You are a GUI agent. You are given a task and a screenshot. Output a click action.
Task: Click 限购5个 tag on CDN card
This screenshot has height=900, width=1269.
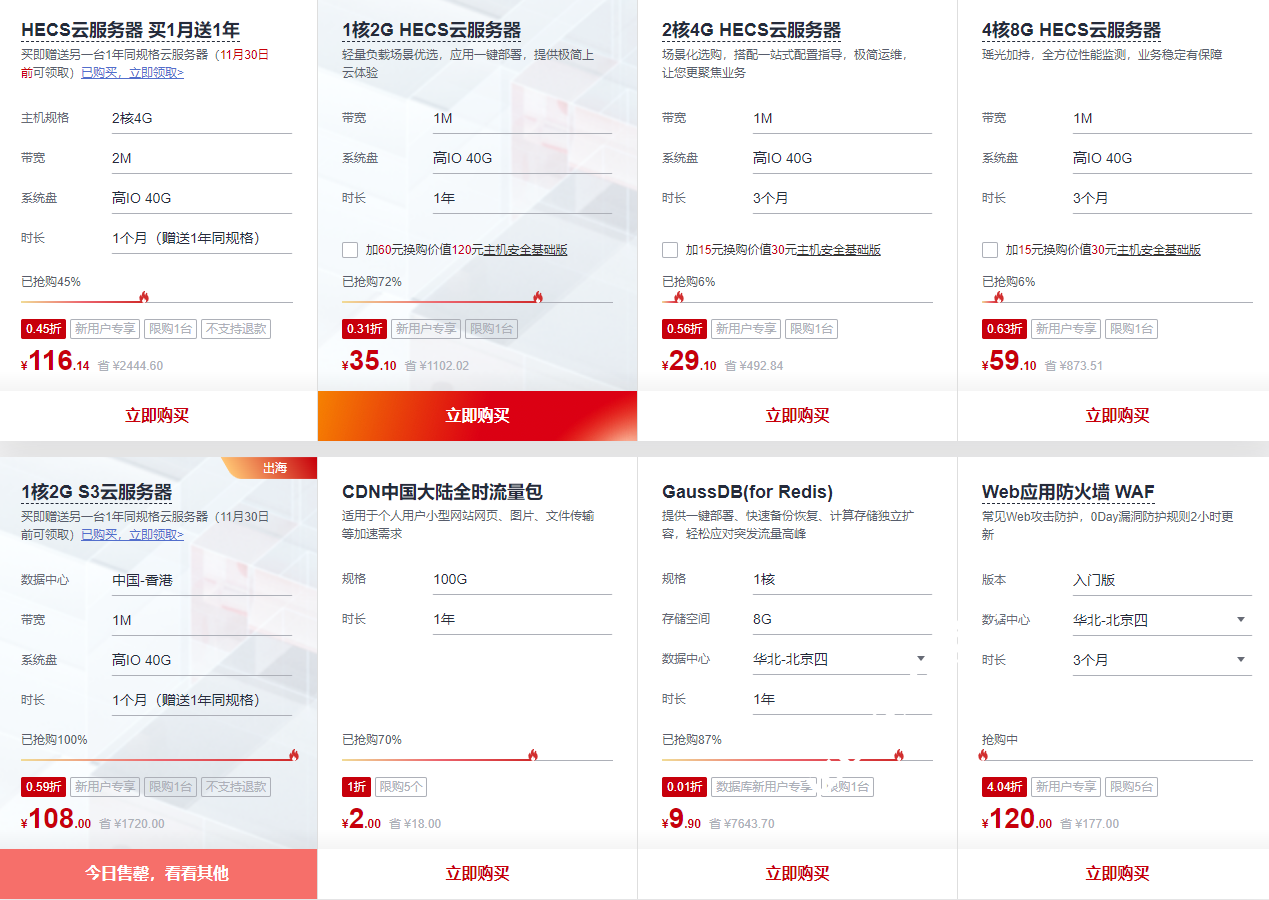pos(401,787)
